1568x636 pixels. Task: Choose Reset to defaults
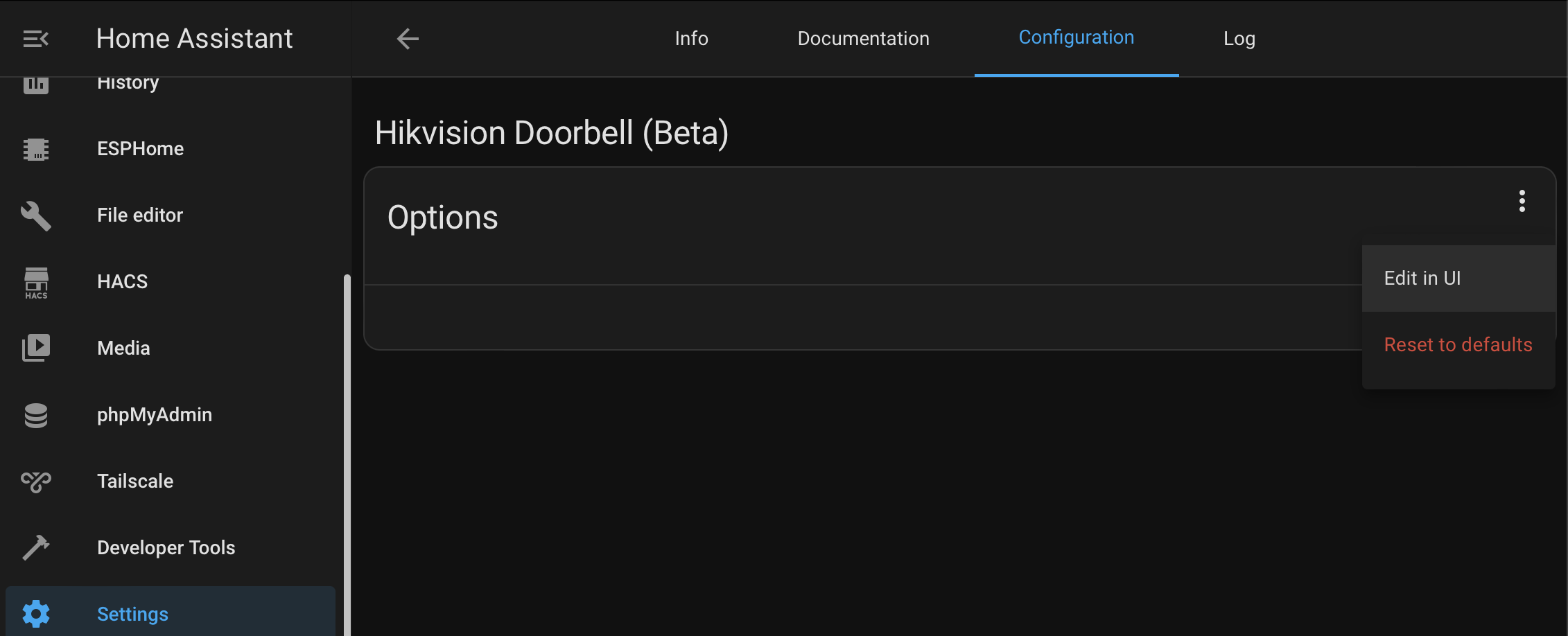[1458, 344]
